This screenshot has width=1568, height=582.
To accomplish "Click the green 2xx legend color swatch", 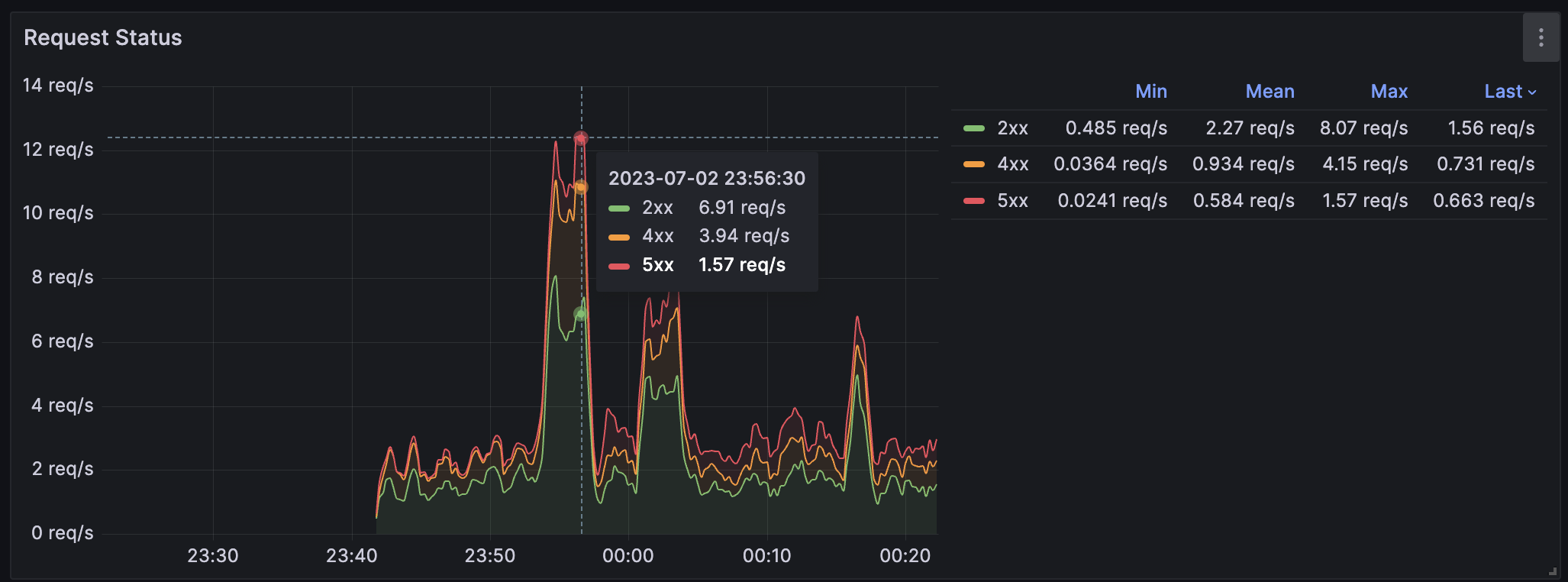I will click(974, 128).
